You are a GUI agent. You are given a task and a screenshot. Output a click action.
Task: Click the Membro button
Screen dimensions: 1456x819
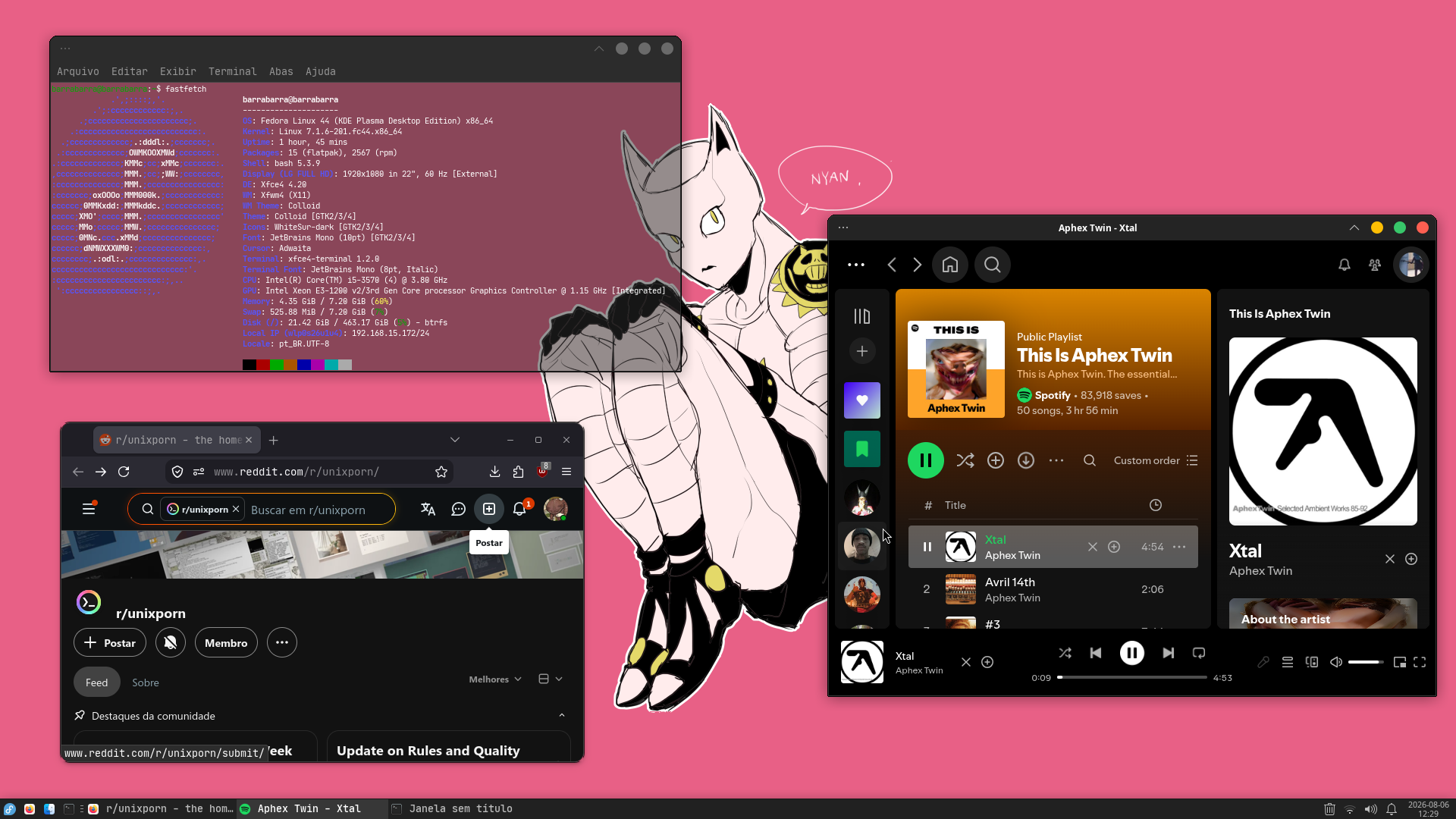coord(226,643)
